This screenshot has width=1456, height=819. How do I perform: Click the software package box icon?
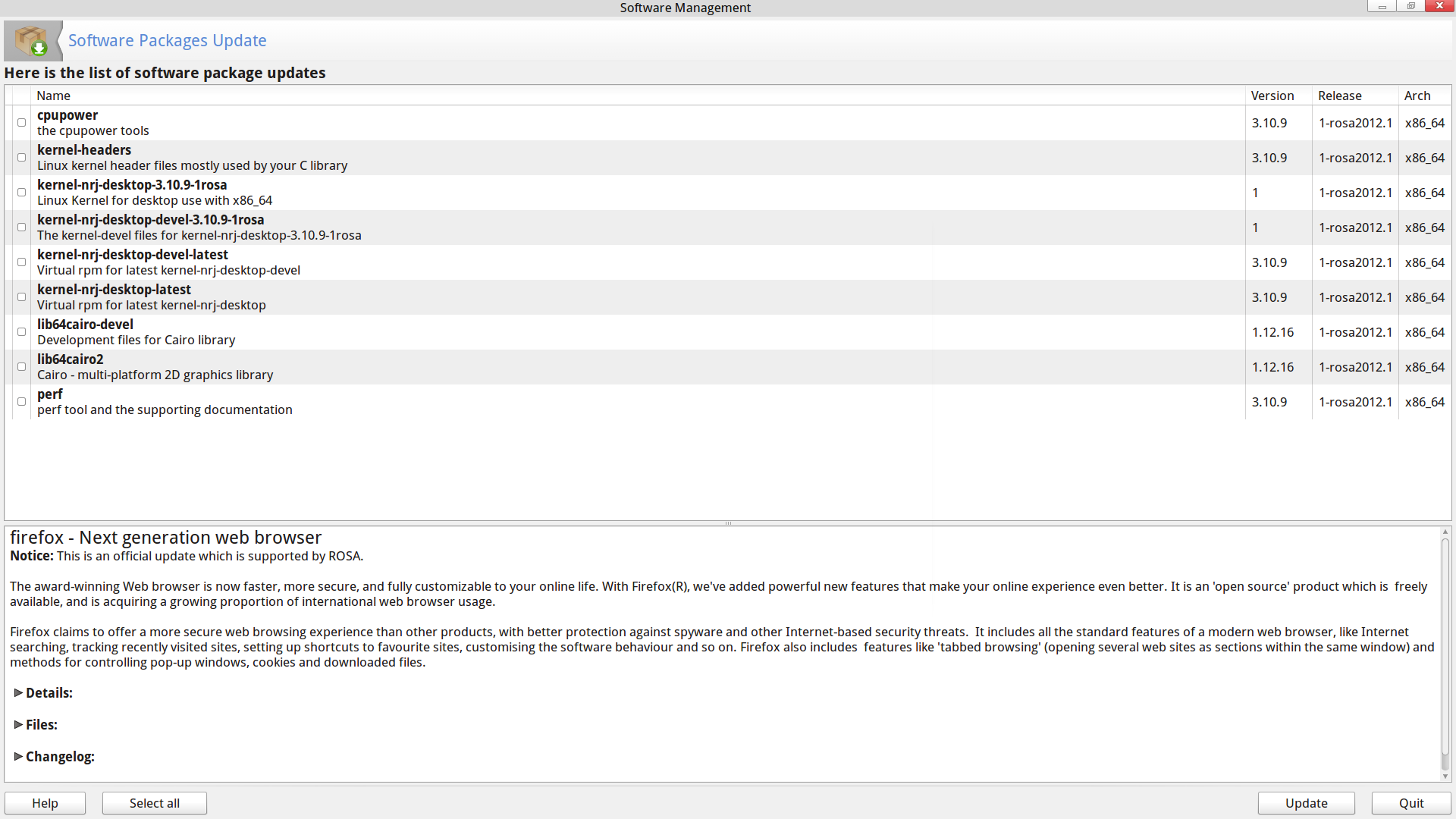coord(32,41)
